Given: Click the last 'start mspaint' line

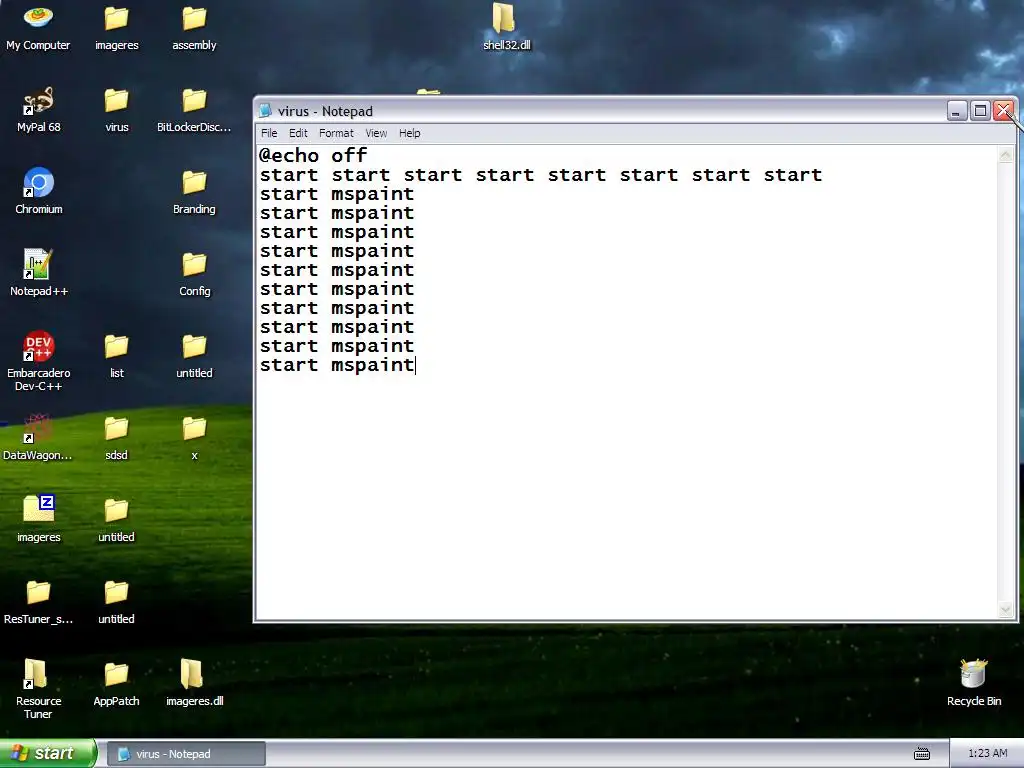Looking at the screenshot, I should 337,365.
